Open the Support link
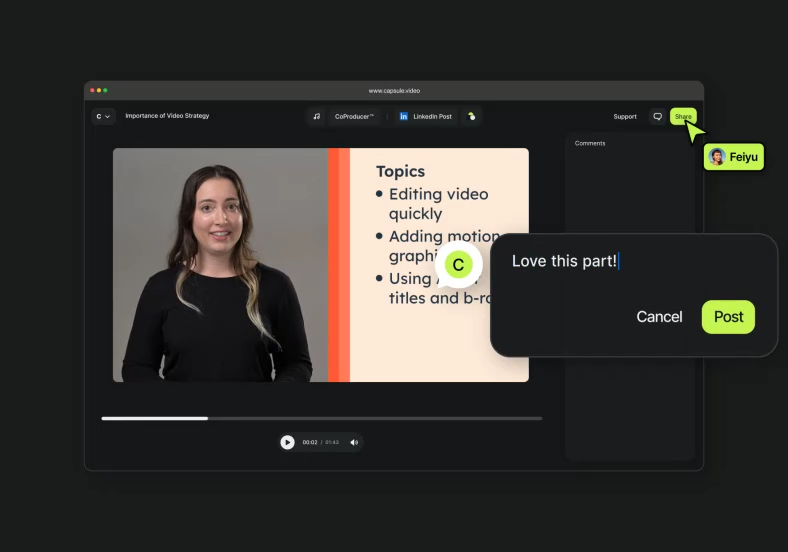 tap(625, 117)
